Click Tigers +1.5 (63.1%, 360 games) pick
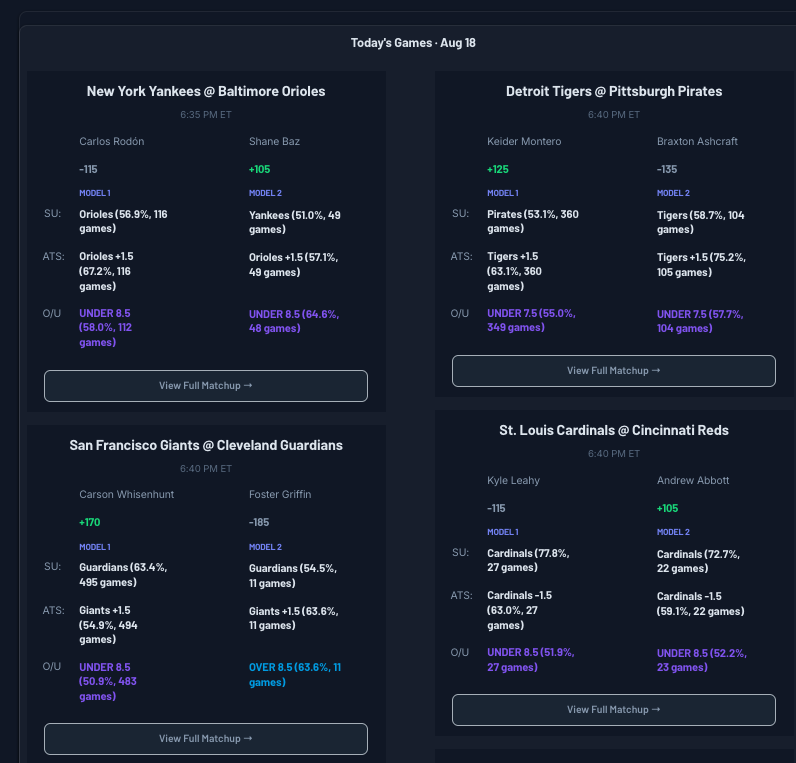Viewport: 796px width, 763px height. tap(514, 272)
